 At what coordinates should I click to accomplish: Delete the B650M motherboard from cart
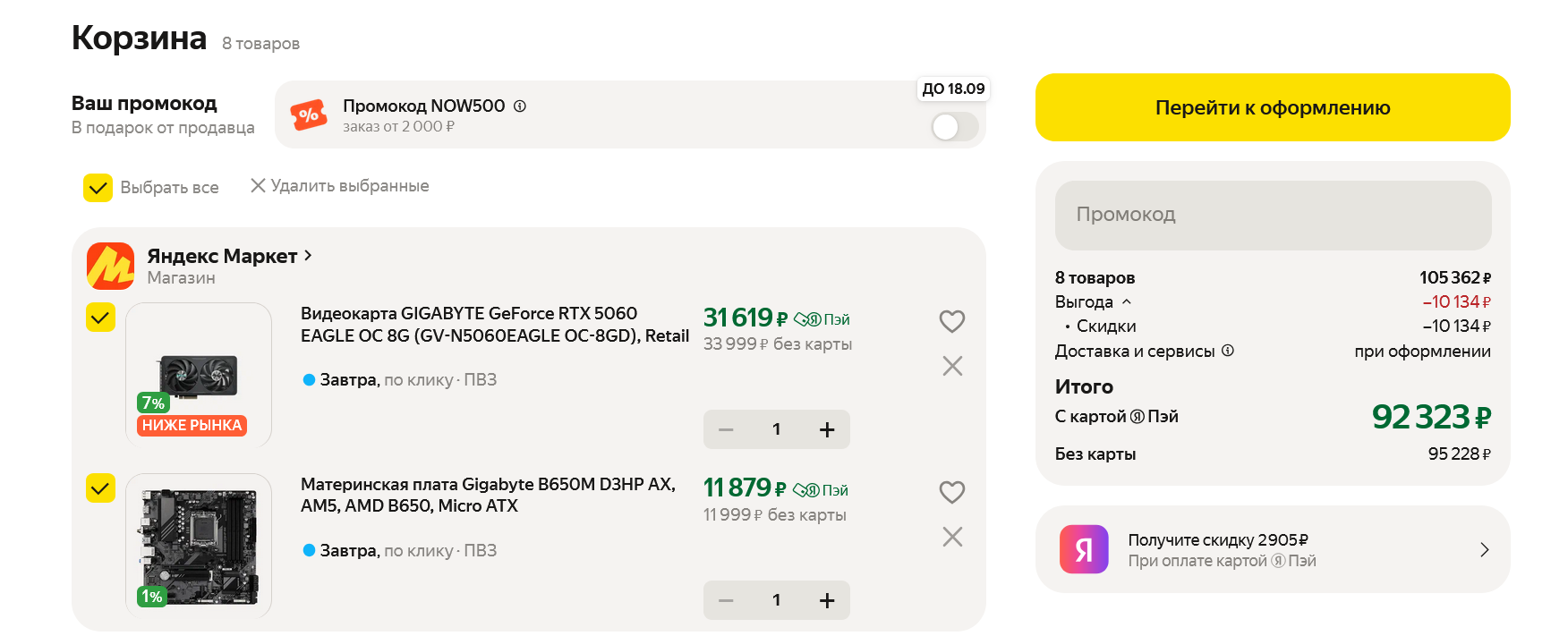[952, 537]
